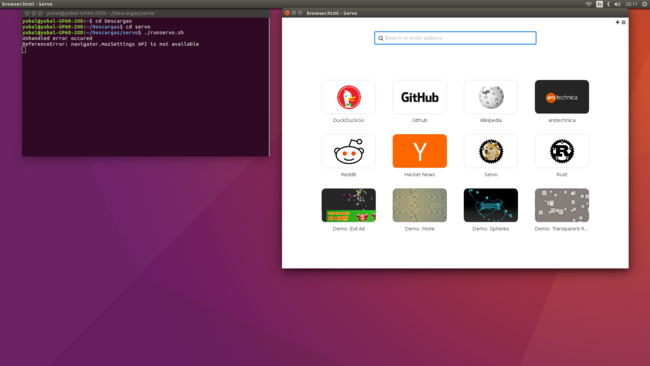
Task: Open the sound volume indicator
Action: (617, 4)
